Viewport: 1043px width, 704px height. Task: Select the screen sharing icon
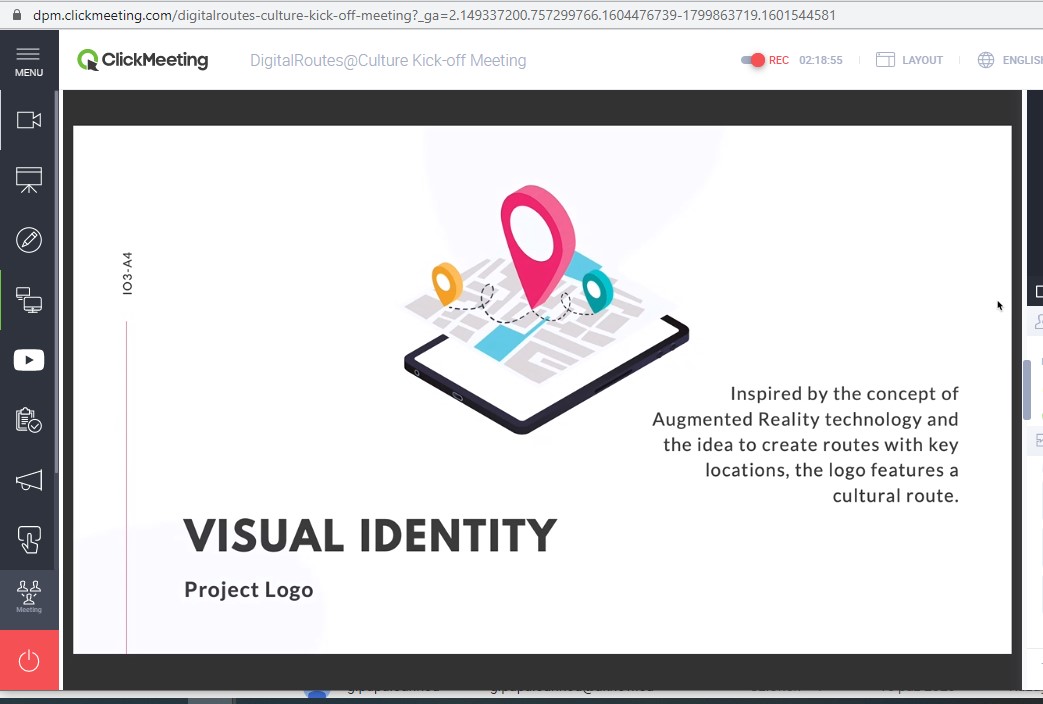[29, 300]
